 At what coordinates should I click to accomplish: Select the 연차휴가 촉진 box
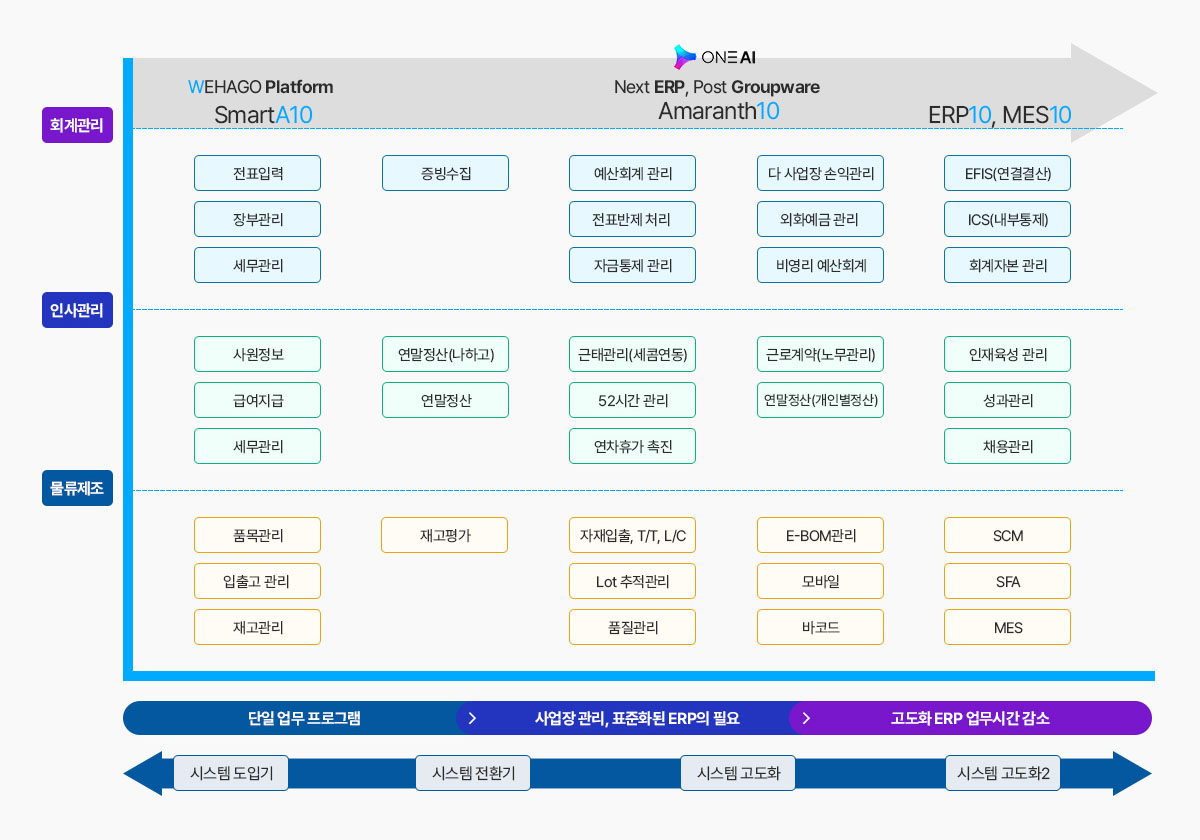tap(632, 446)
